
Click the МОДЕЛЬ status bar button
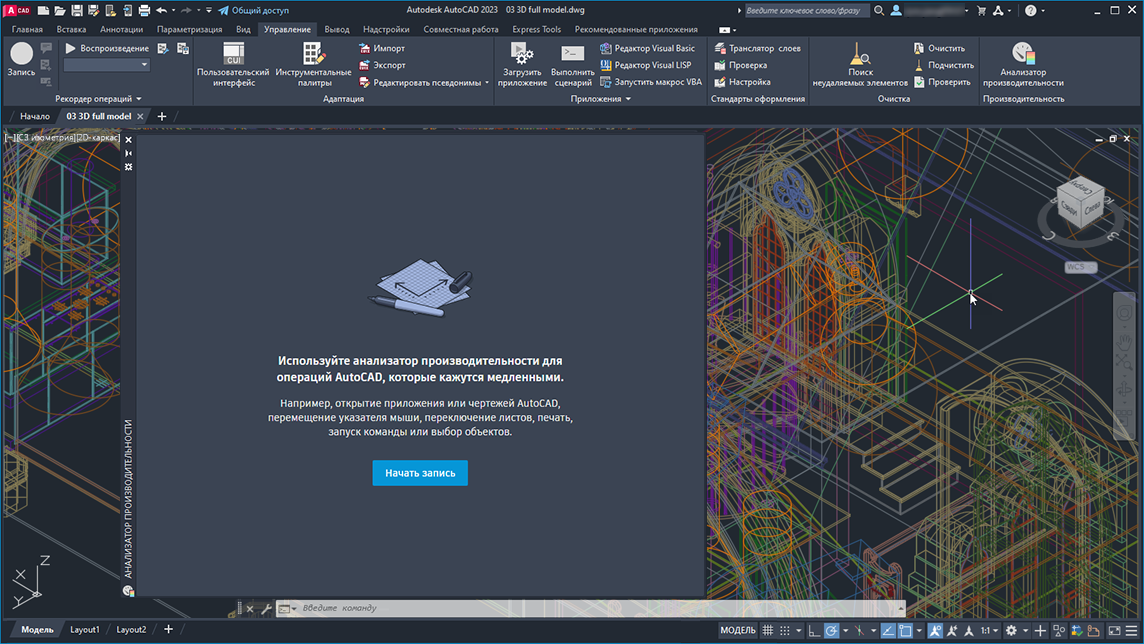(x=738, y=630)
